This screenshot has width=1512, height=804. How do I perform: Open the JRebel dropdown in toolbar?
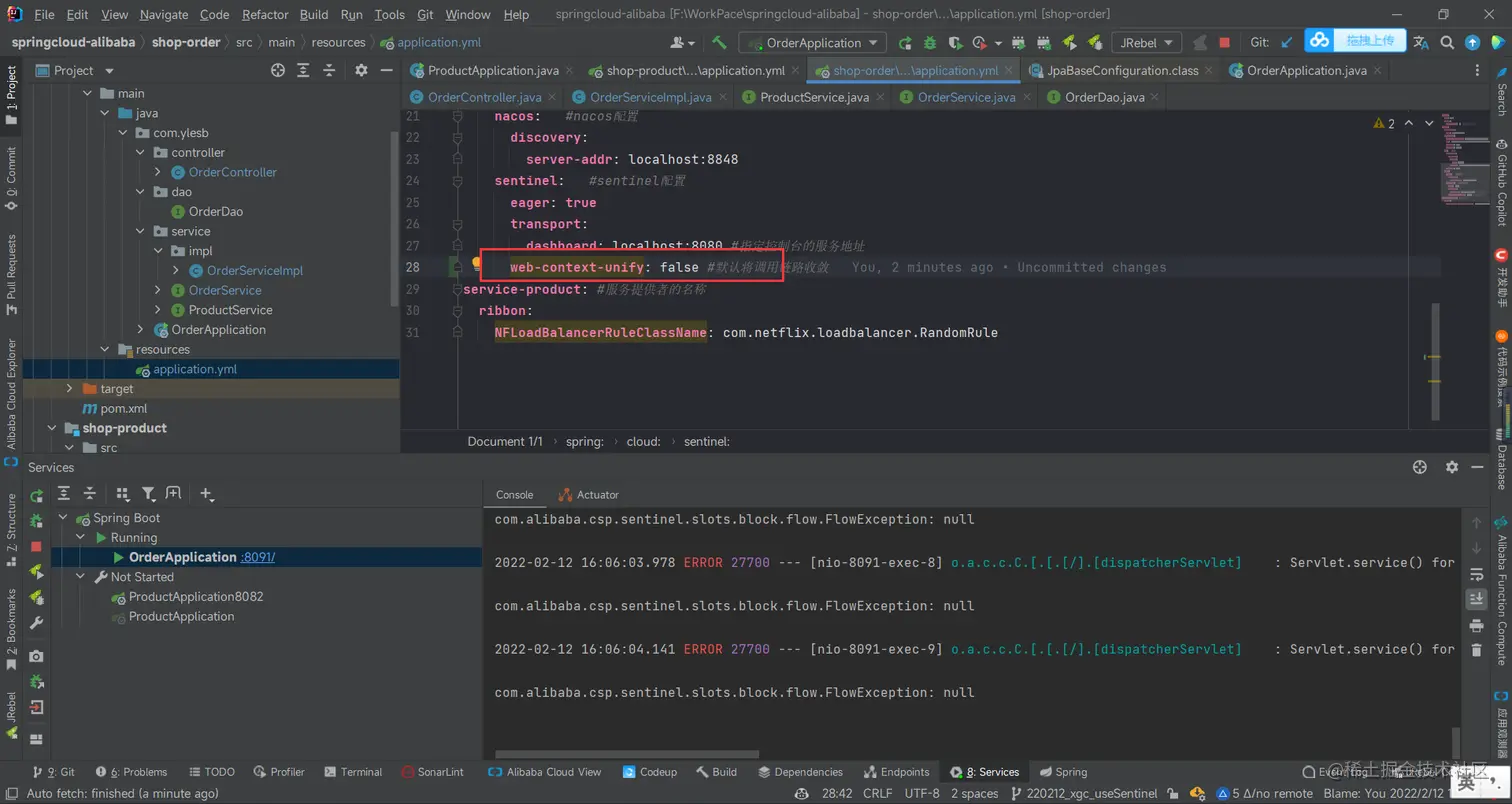1147,43
